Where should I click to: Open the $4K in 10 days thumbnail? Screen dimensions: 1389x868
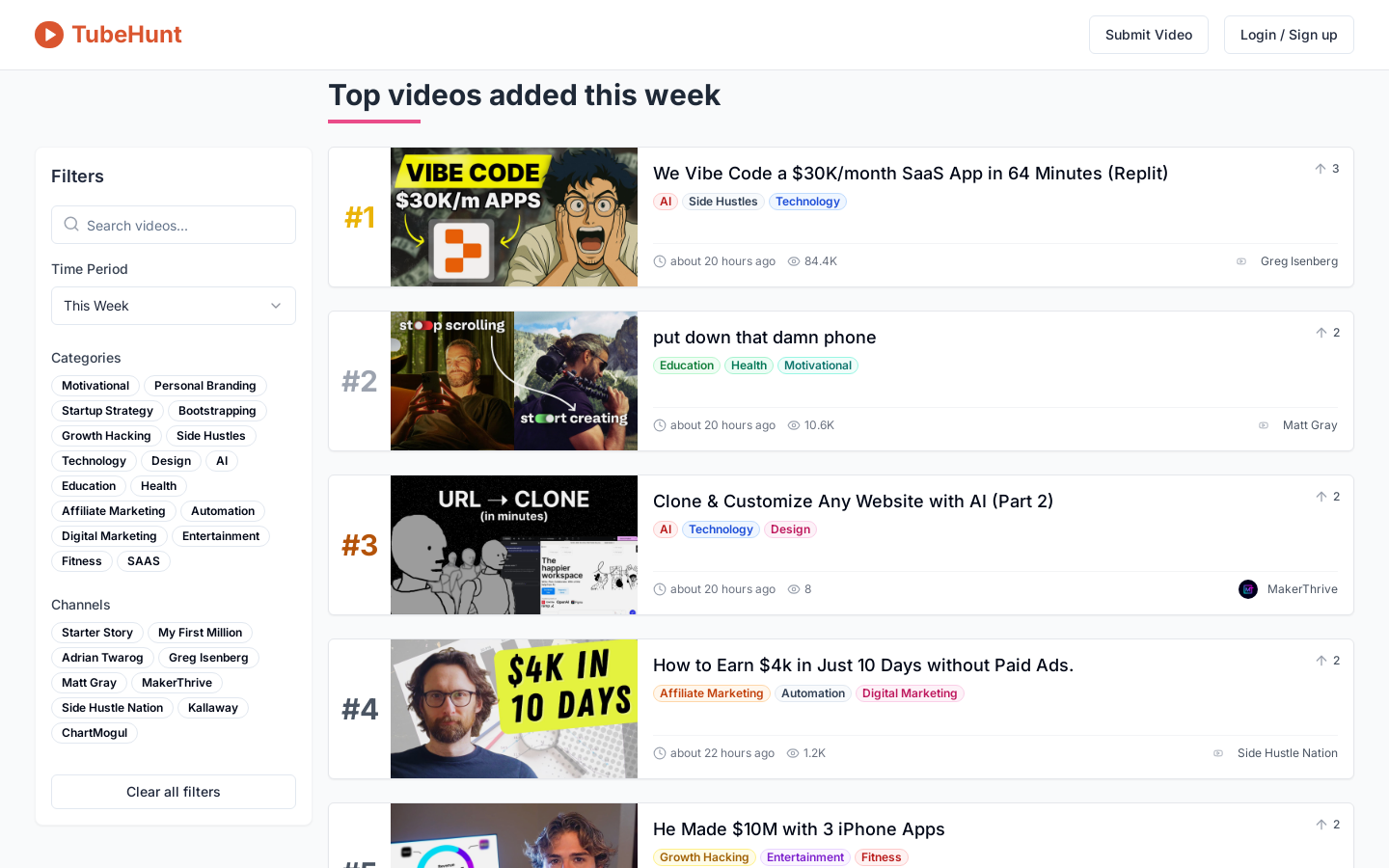[x=514, y=709]
